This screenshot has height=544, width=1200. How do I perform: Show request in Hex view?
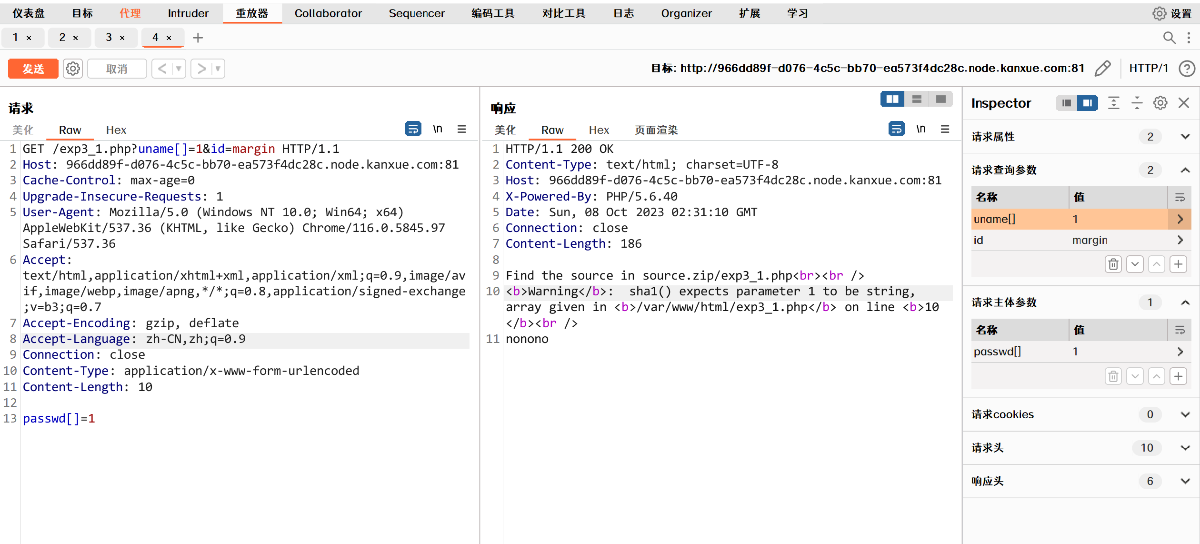(116, 130)
